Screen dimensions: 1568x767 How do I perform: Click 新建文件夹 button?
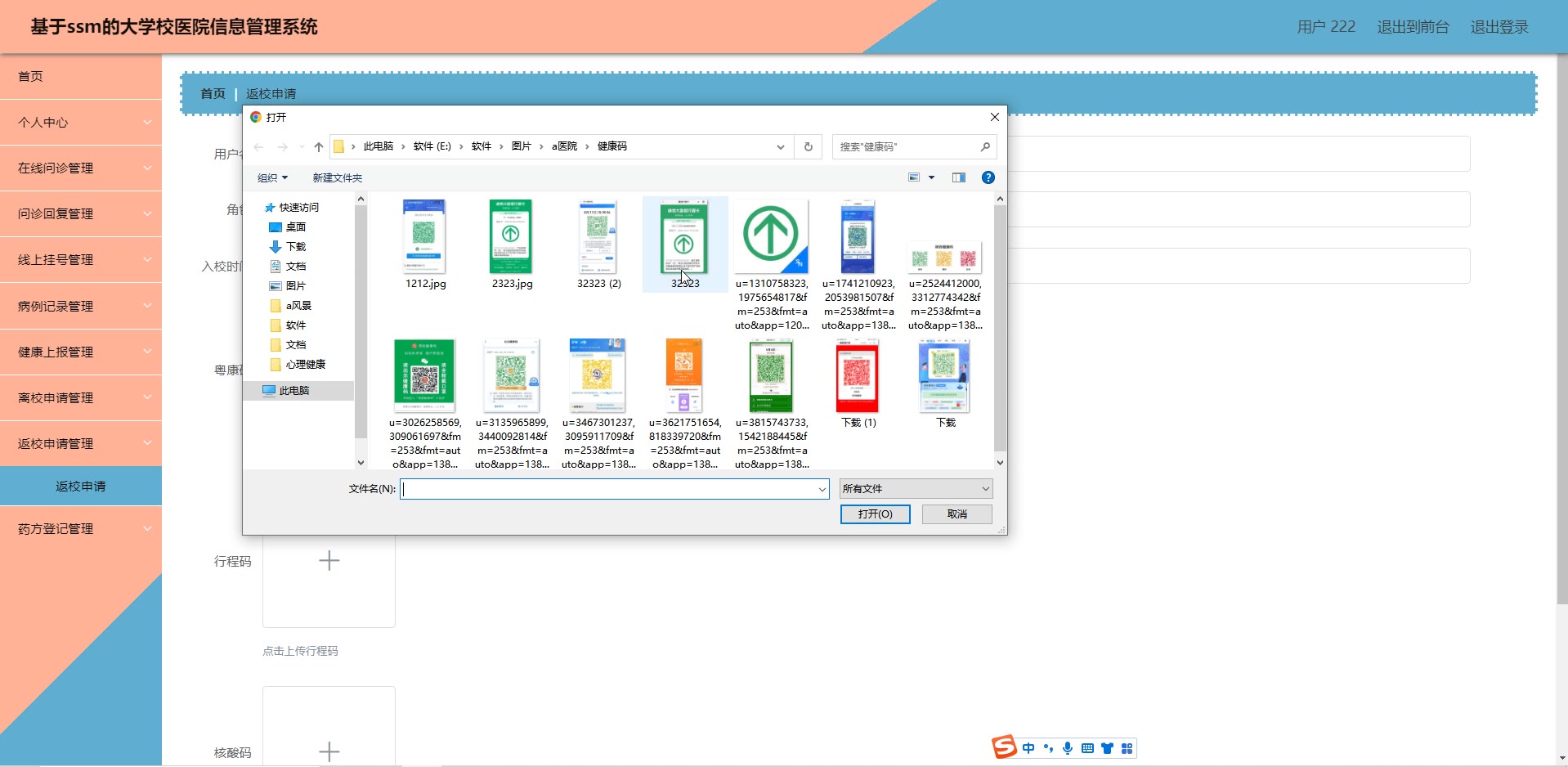pyautogui.click(x=337, y=177)
